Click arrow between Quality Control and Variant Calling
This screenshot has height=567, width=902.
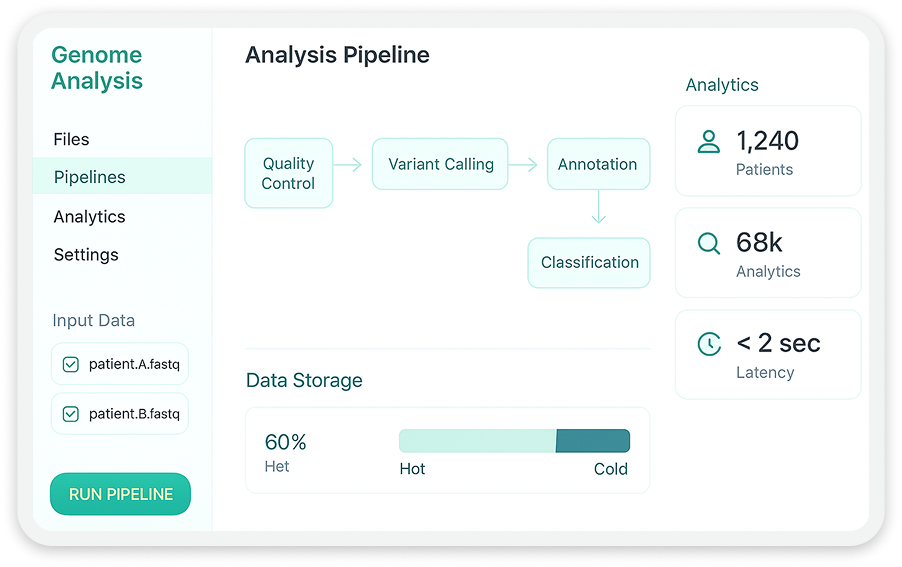click(x=348, y=165)
